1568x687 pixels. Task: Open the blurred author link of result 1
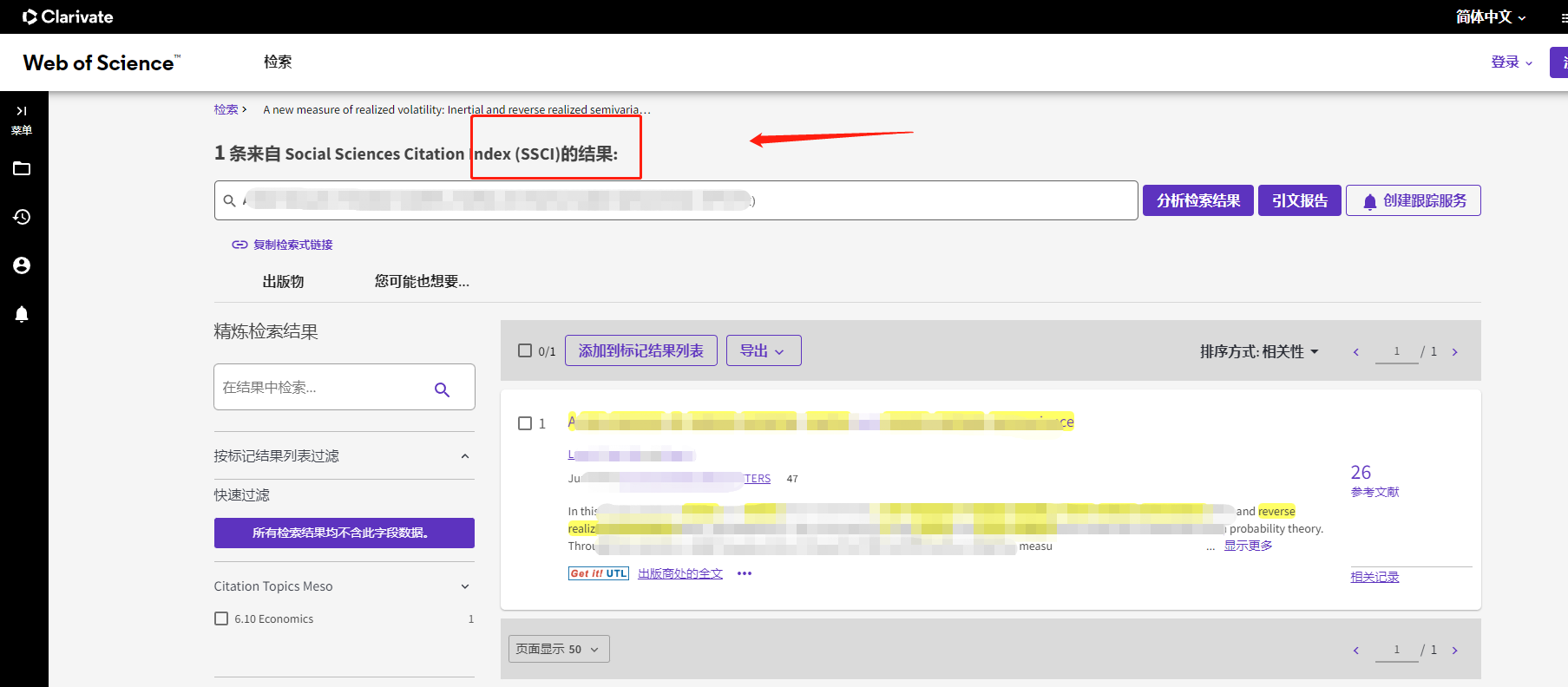point(632,455)
